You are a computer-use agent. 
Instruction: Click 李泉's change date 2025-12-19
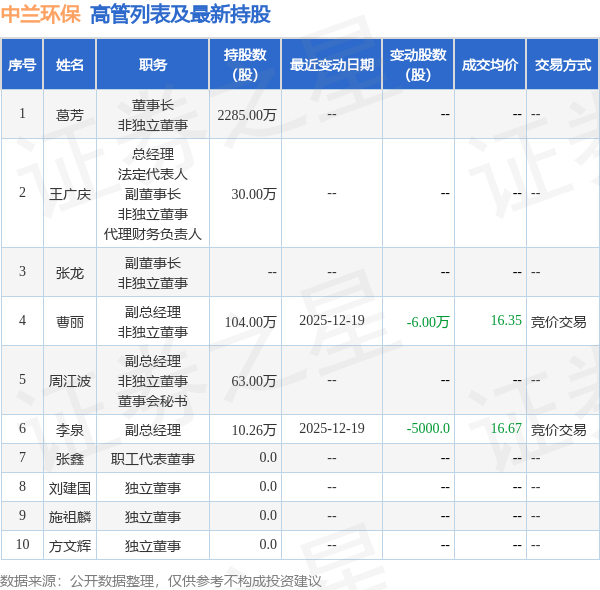pos(332,428)
